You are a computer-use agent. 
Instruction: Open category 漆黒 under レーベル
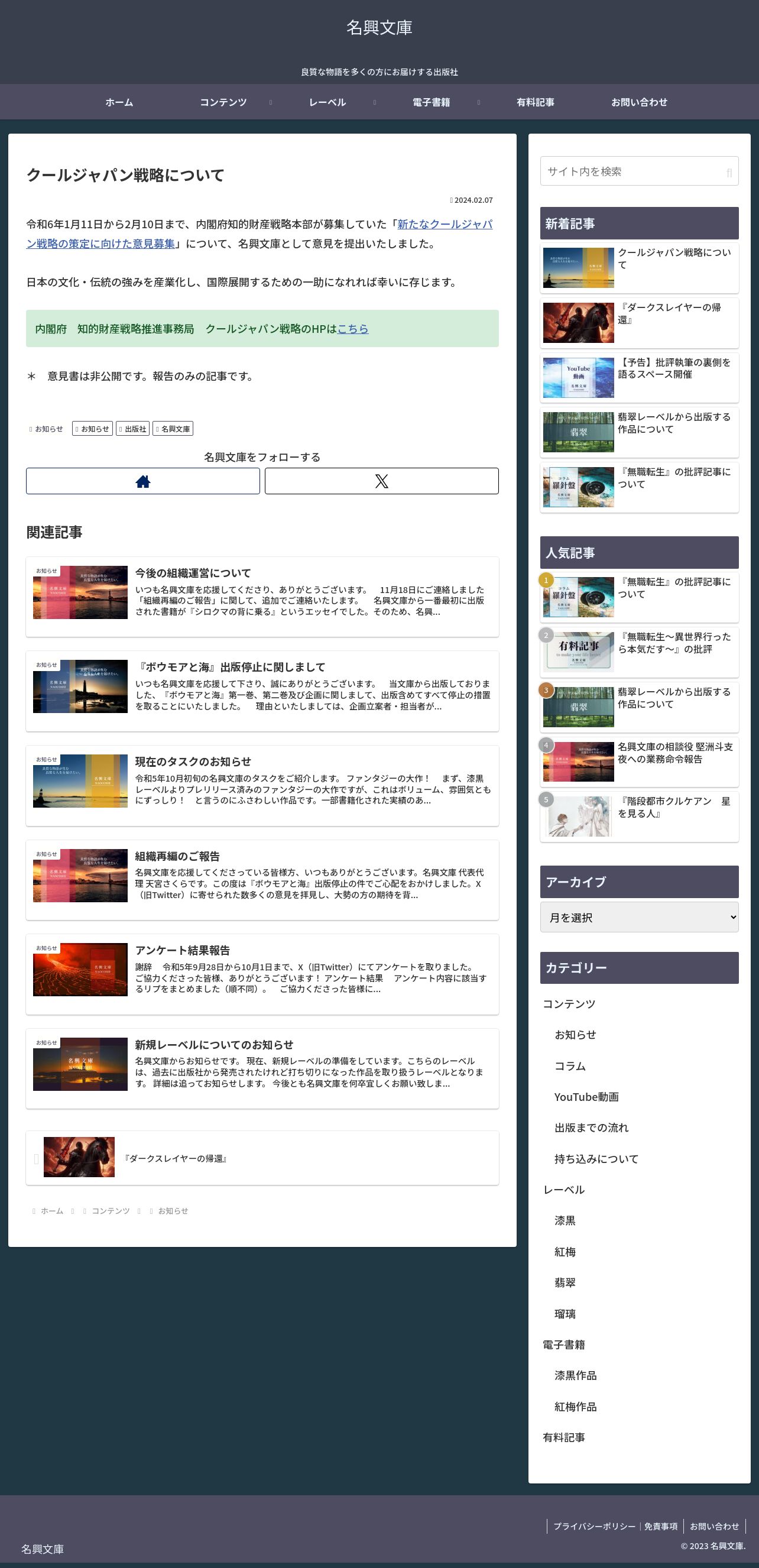point(565,1220)
